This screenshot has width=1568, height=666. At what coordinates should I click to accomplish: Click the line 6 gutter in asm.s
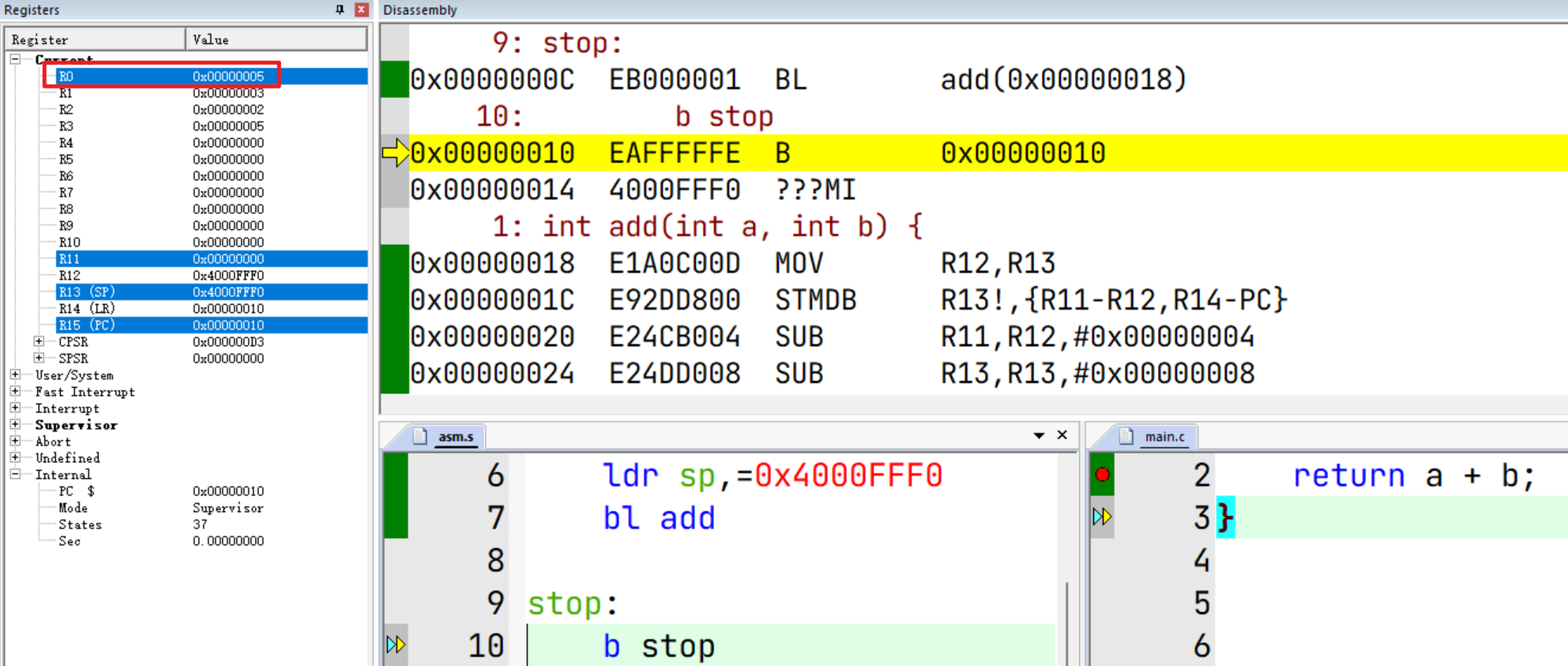(x=396, y=475)
